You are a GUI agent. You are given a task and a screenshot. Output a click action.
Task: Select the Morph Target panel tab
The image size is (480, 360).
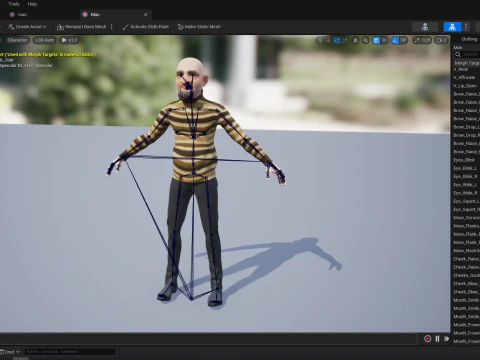click(x=467, y=63)
